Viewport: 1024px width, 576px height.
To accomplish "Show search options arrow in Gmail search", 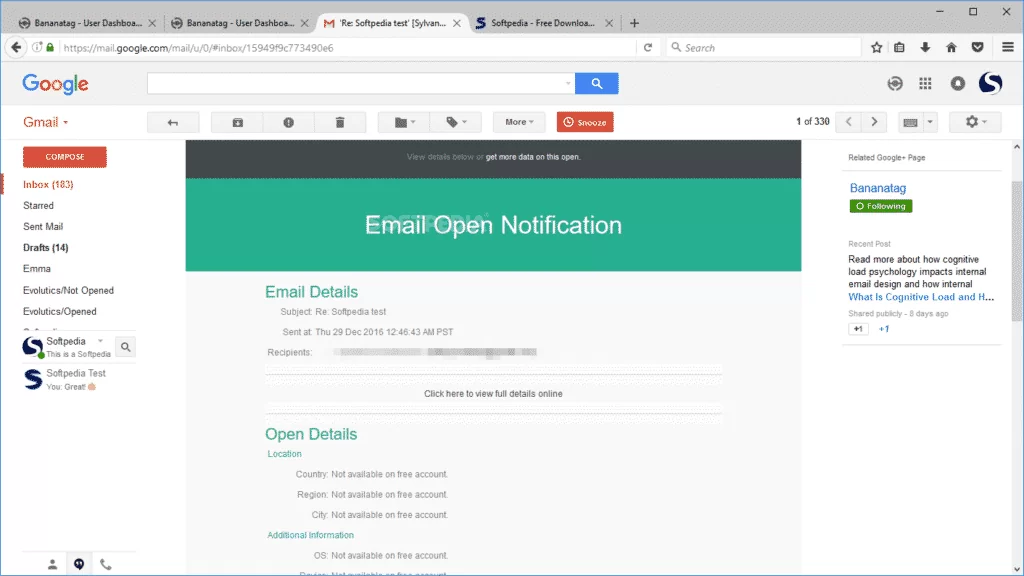I will [568, 84].
